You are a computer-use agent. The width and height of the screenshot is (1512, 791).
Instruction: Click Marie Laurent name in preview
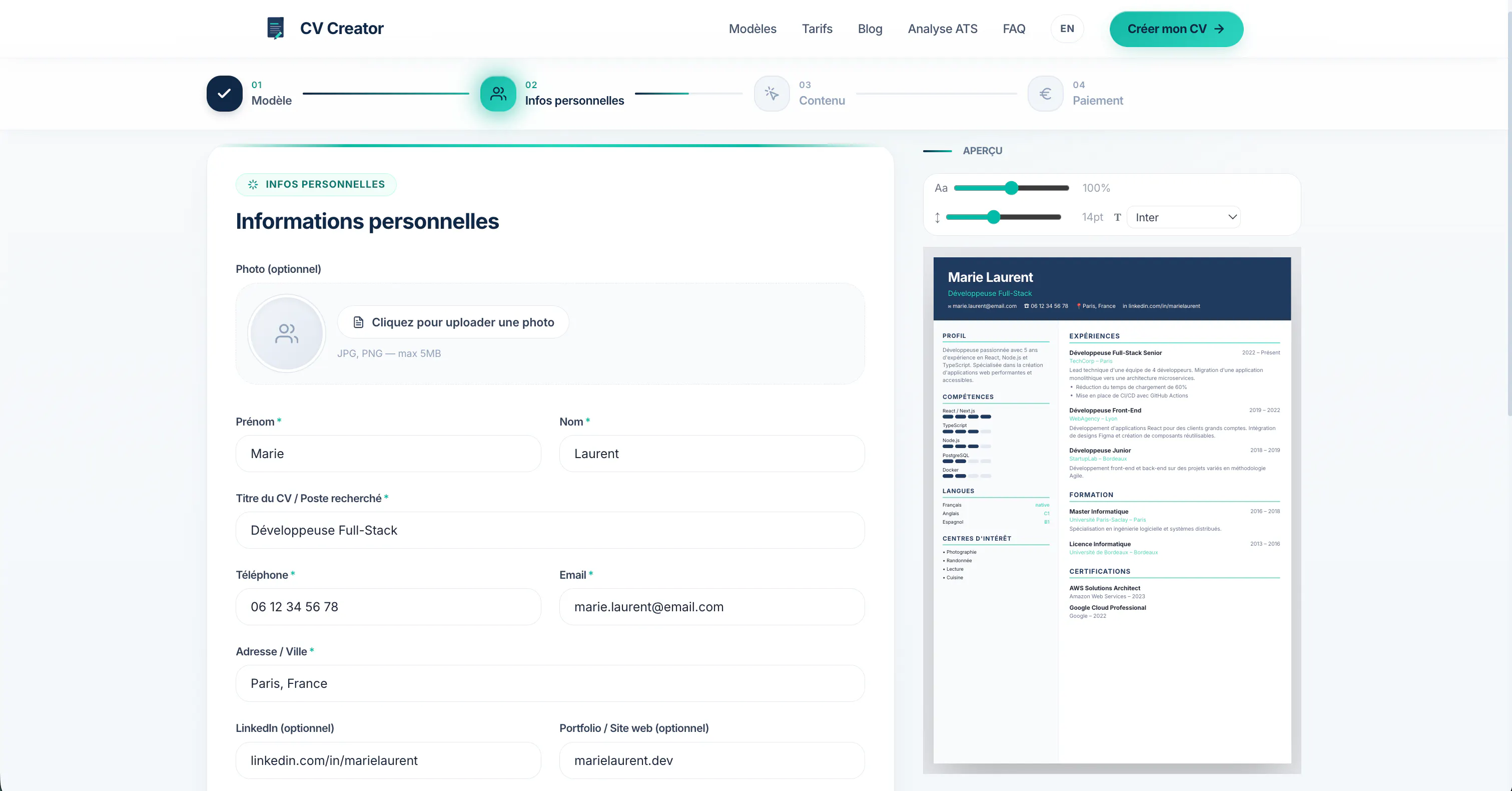(x=990, y=277)
